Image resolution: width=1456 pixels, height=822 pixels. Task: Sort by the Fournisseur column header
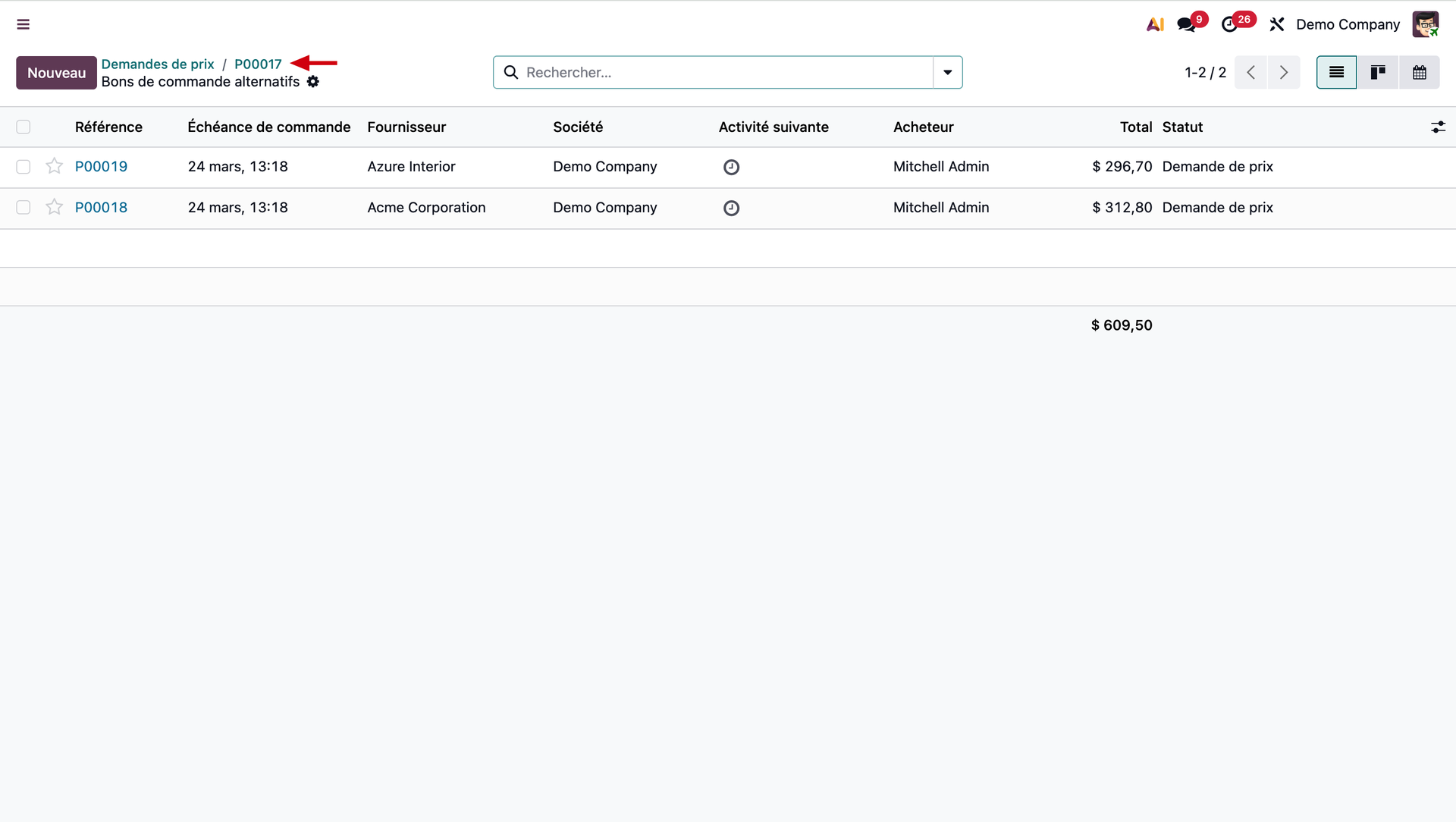coord(406,127)
